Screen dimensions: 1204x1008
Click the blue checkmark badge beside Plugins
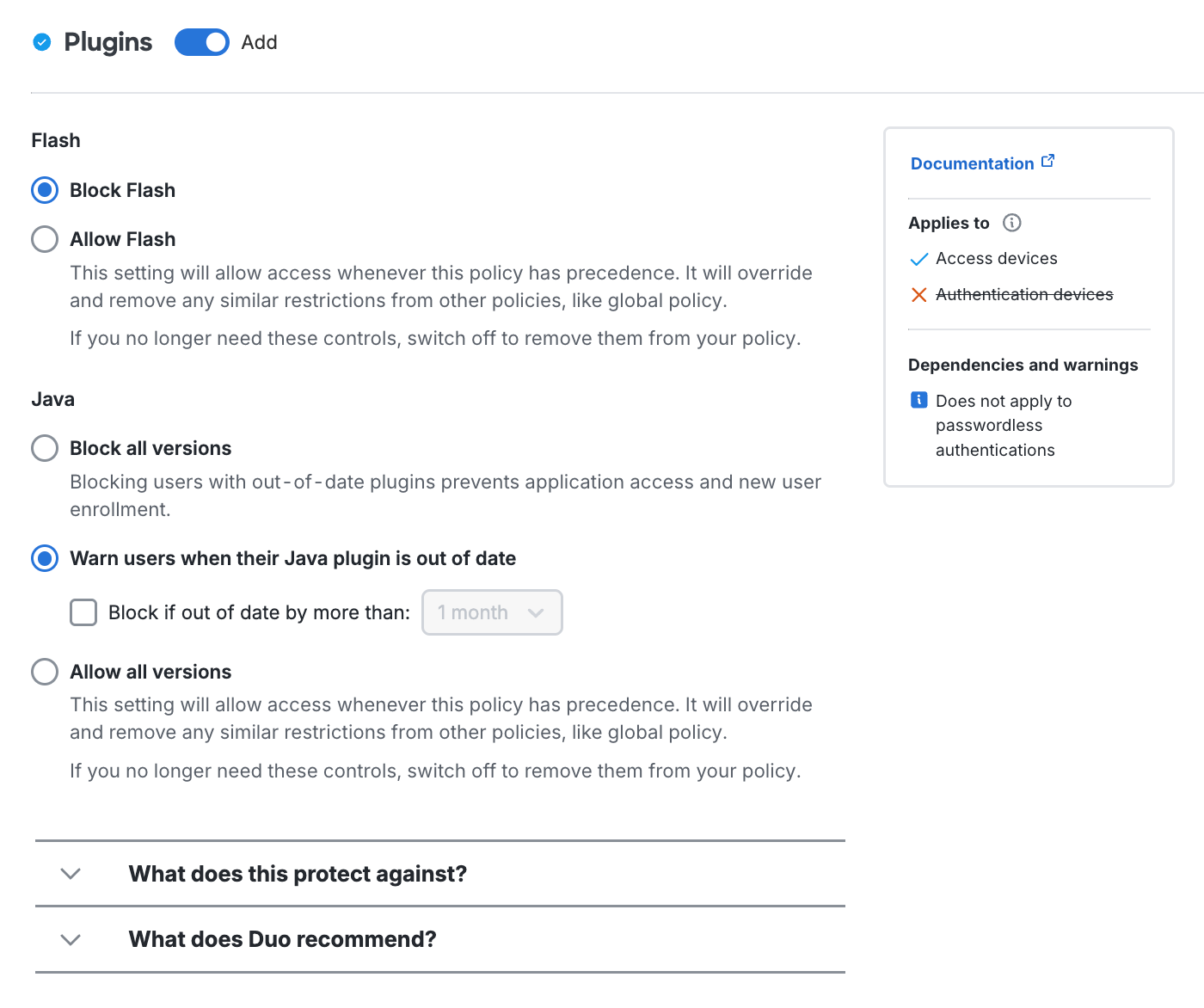tap(40, 41)
